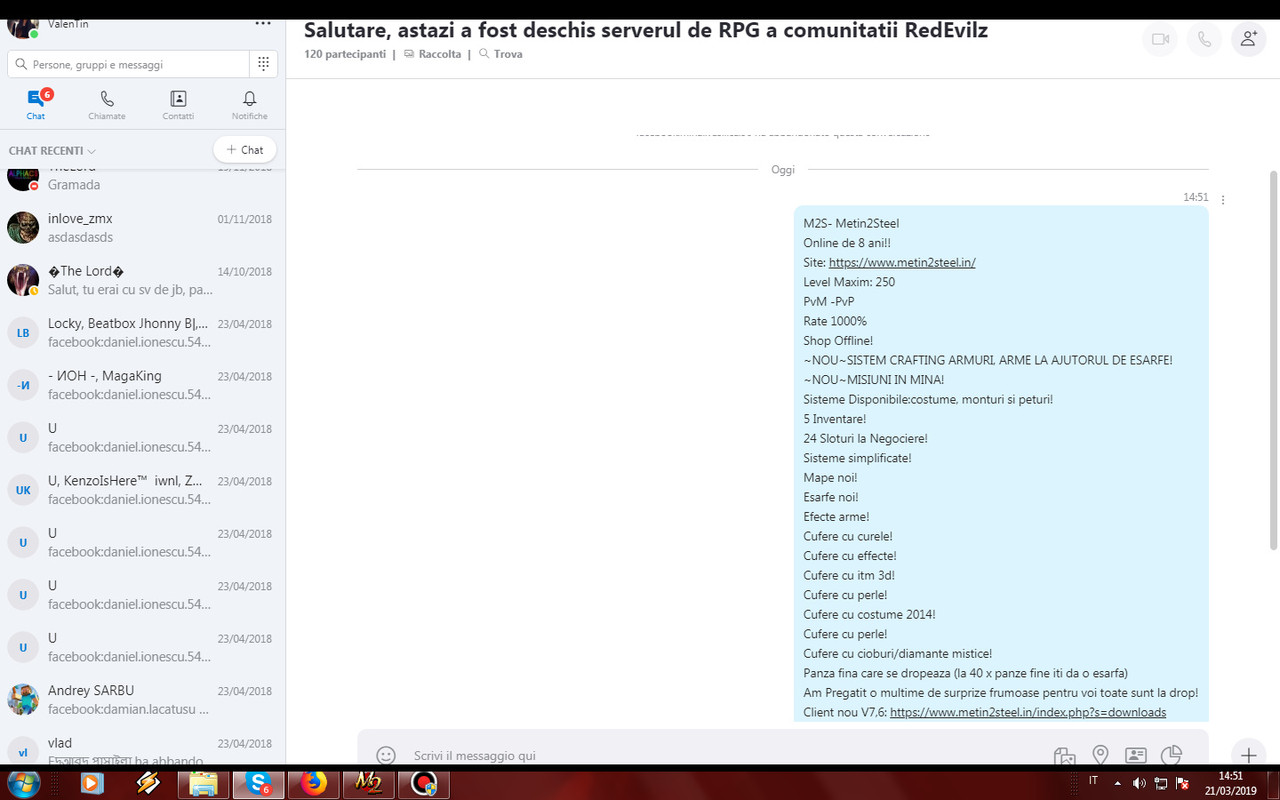Click the LB avatar circle
1280x800 pixels.
click(x=23, y=333)
